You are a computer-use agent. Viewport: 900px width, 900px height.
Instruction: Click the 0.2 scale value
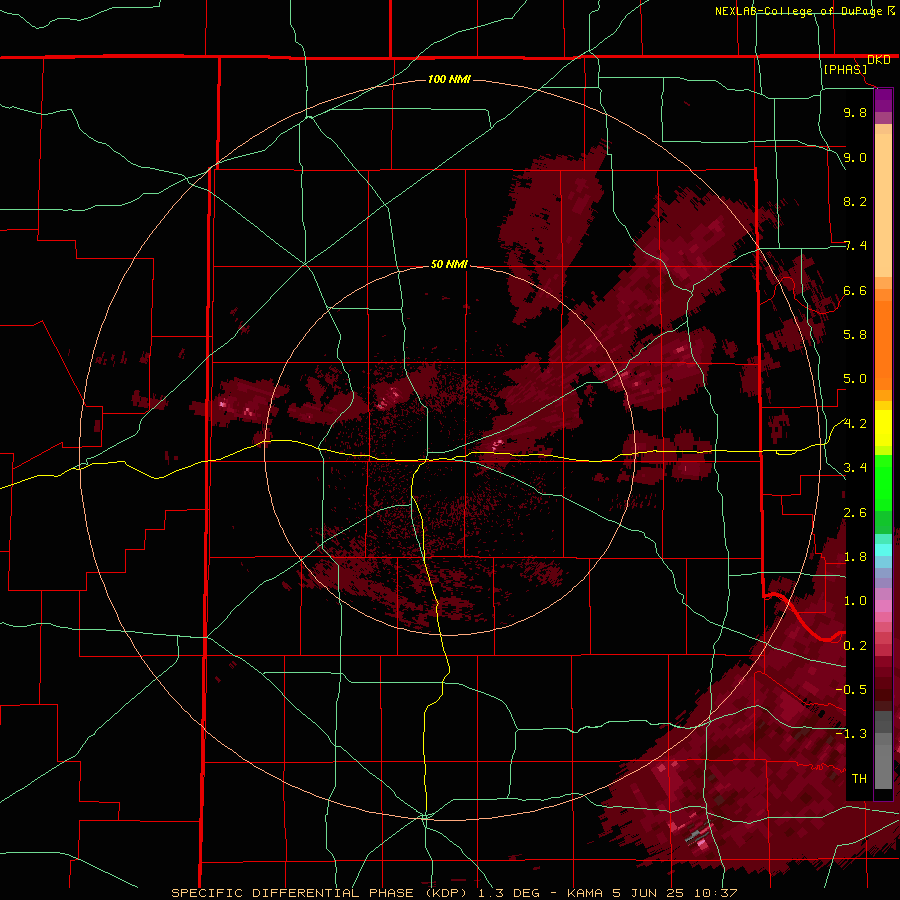(855, 646)
